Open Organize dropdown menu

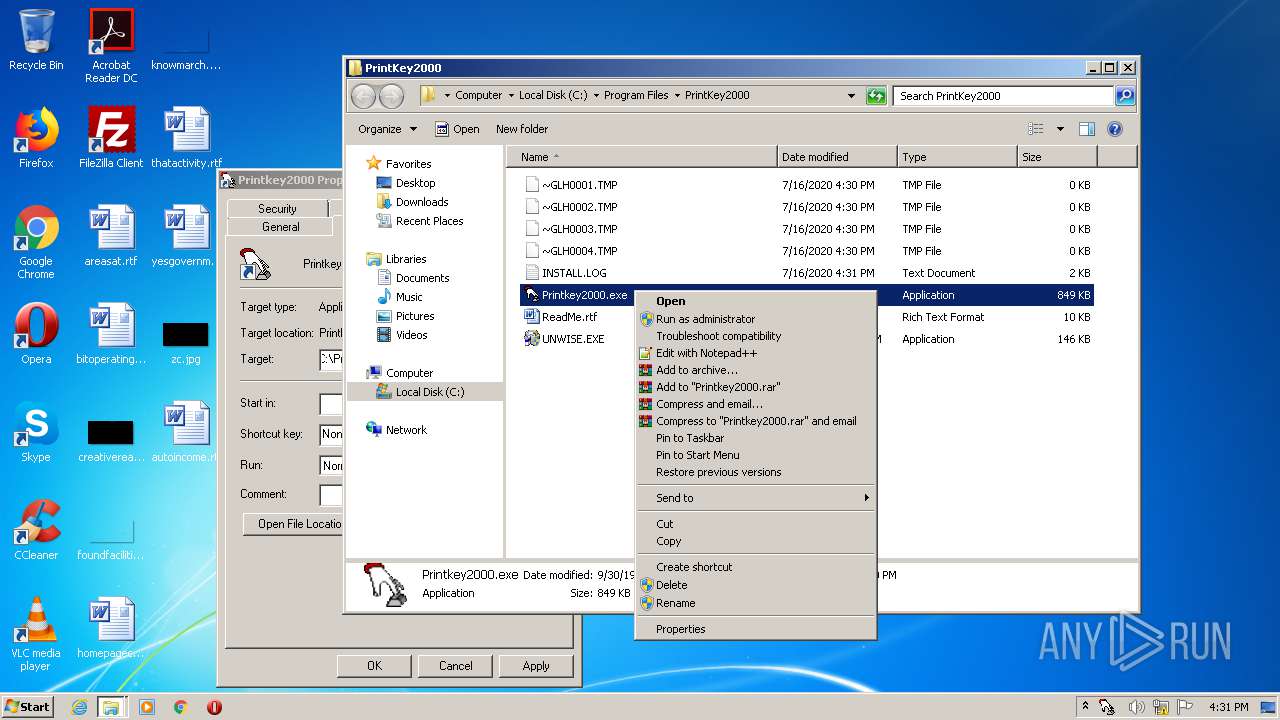click(x=387, y=129)
